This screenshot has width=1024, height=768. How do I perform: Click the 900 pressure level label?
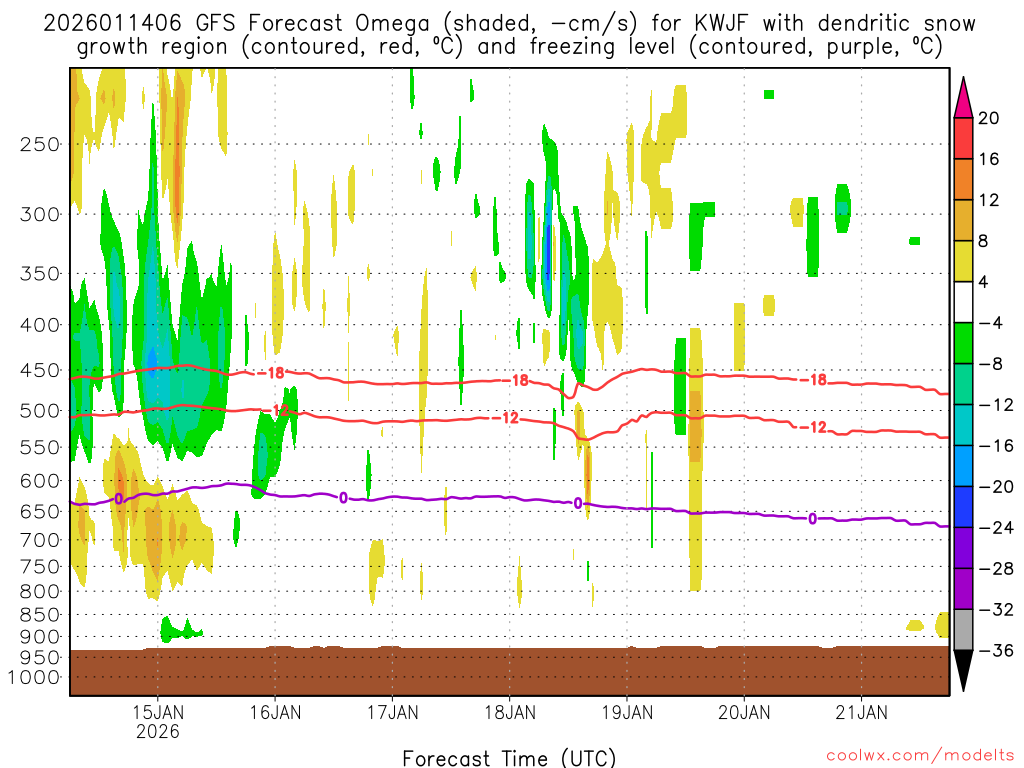click(40, 637)
